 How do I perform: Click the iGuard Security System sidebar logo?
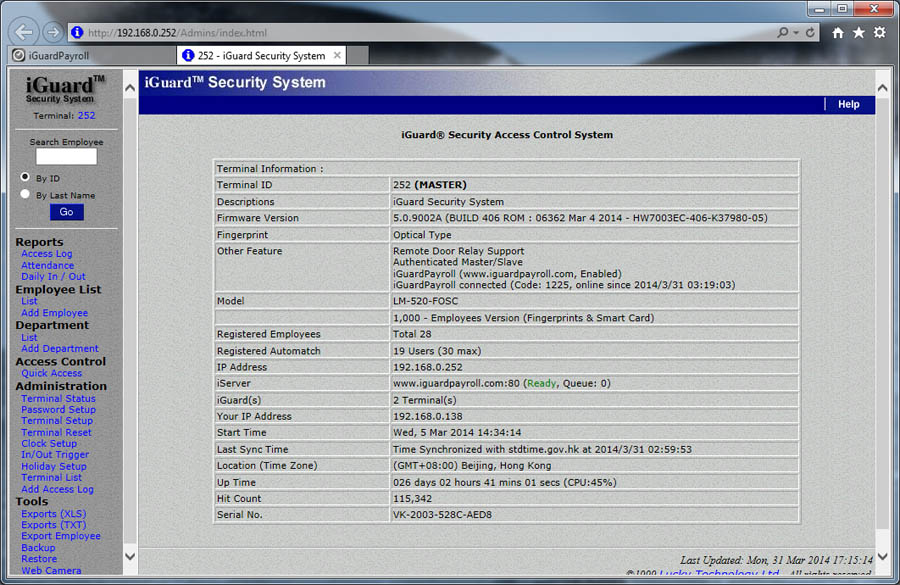tap(64, 90)
